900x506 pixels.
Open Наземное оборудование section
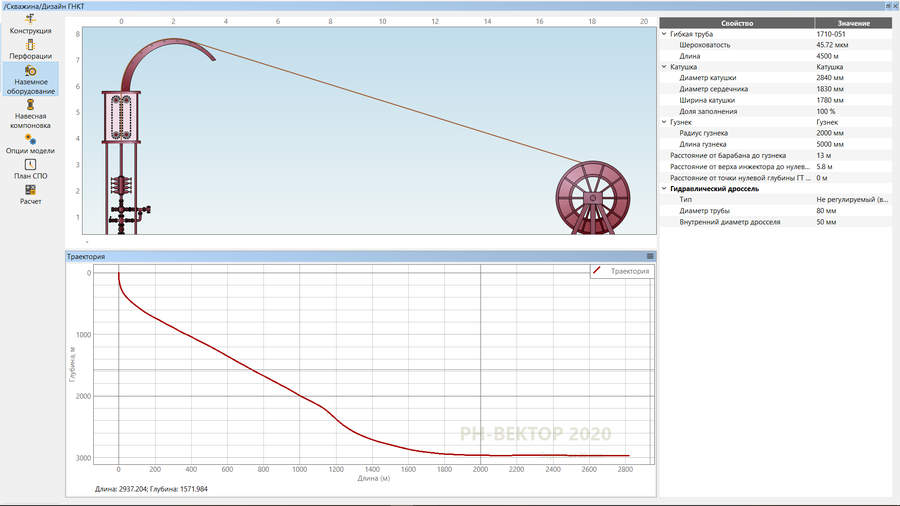pyautogui.click(x=30, y=79)
